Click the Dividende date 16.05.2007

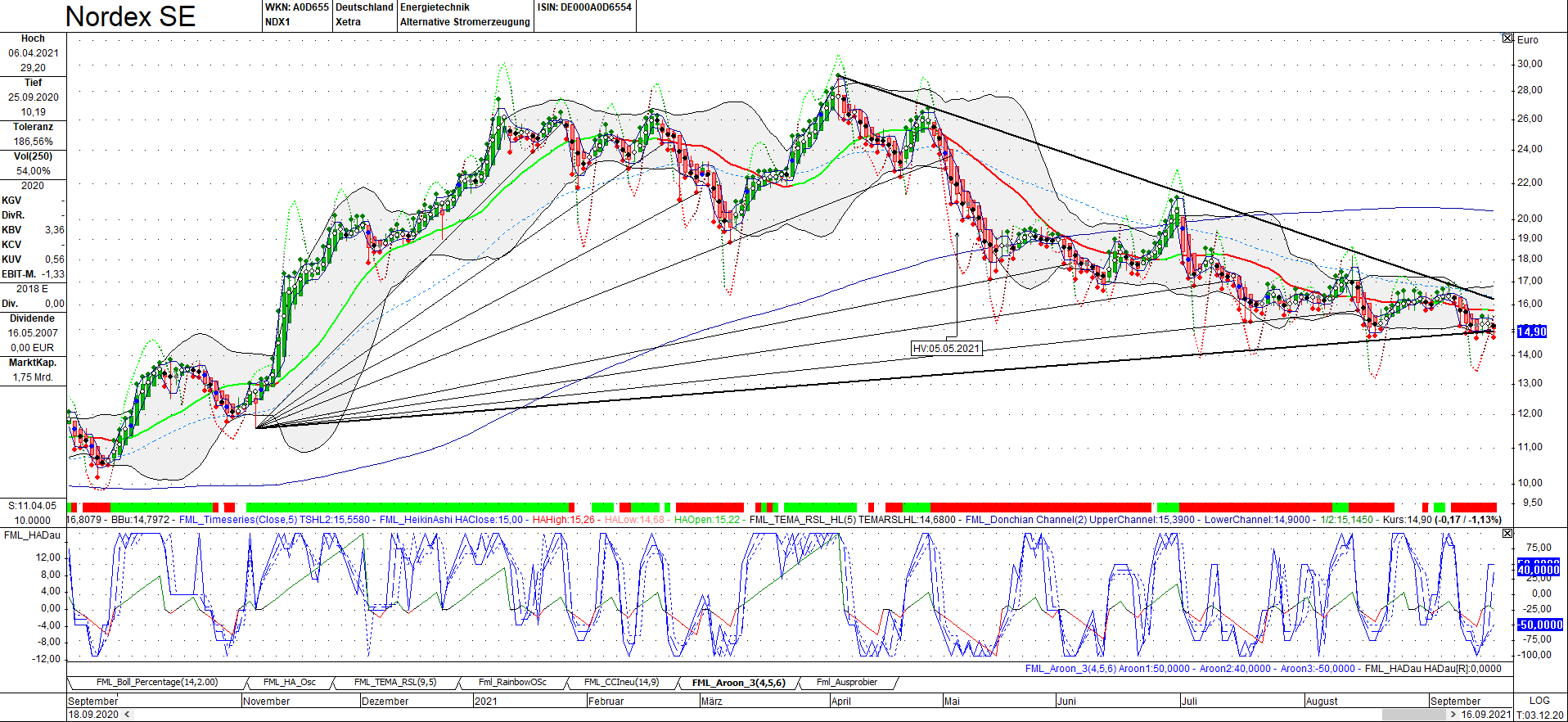[x=34, y=333]
